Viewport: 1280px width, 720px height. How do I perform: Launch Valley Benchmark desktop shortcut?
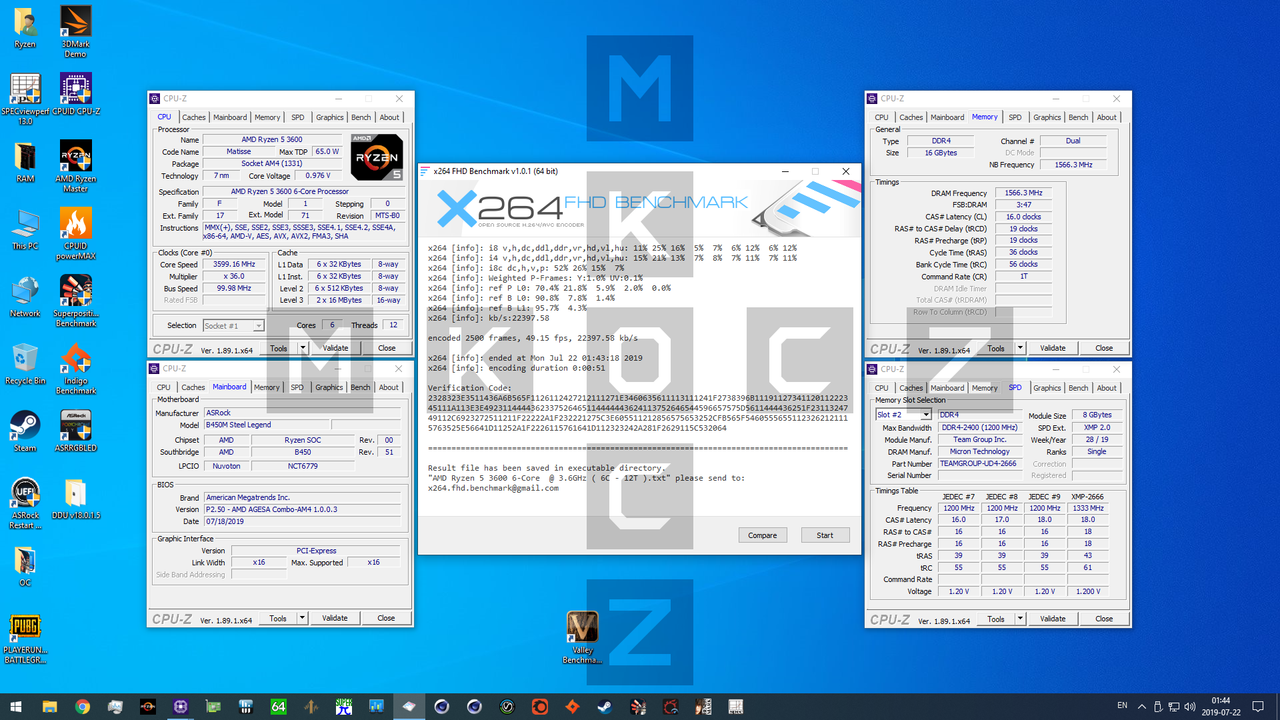(x=582, y=638)
